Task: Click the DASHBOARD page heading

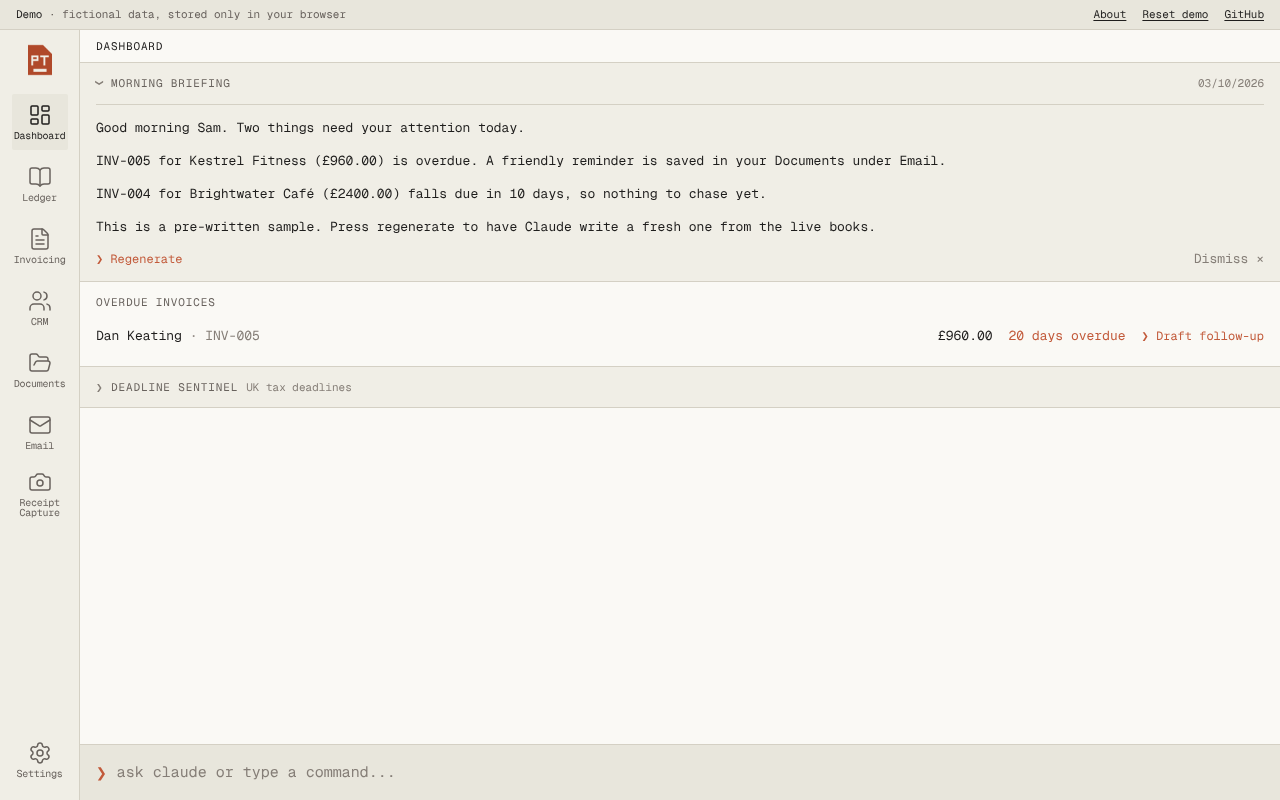Action: [x=129, y=47]
